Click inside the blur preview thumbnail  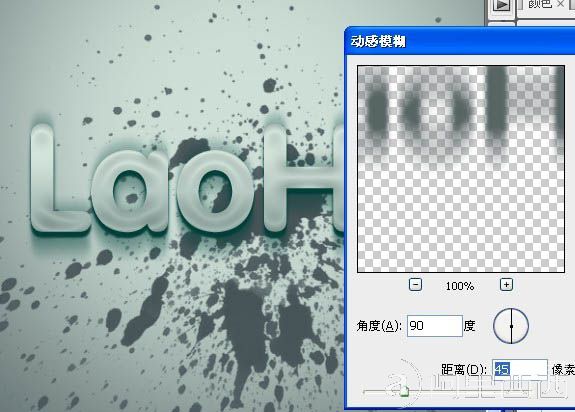[x=461, y=169]
